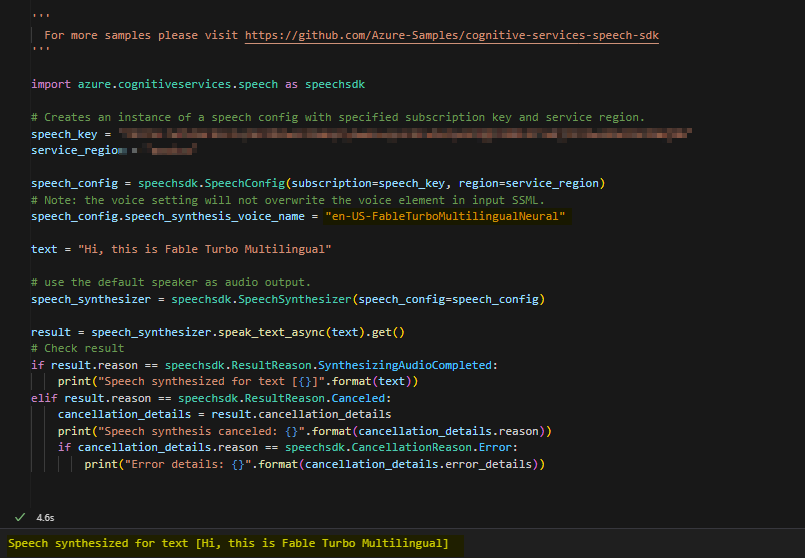Click the SynthesizingAudioCompleted condition
Screen dimensions: 805x558
point(264,365)
